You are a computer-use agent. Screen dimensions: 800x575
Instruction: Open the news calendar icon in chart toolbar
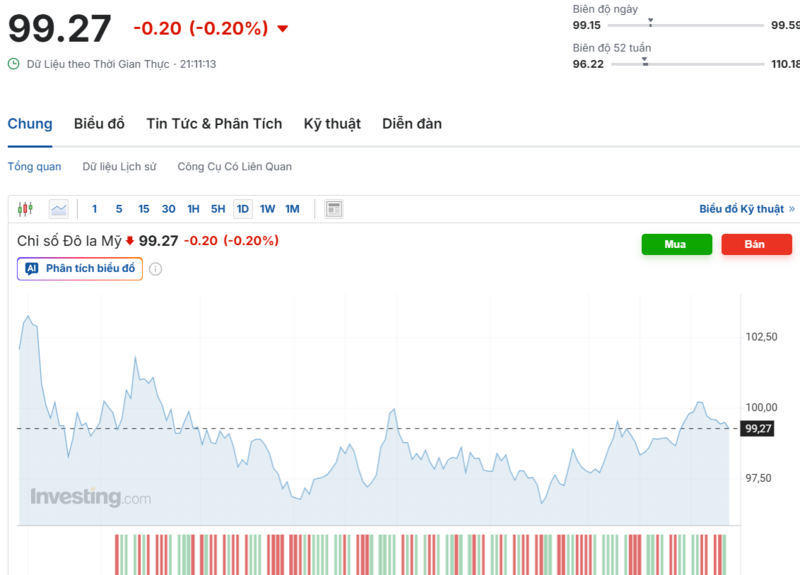click(x=334, y=209)
